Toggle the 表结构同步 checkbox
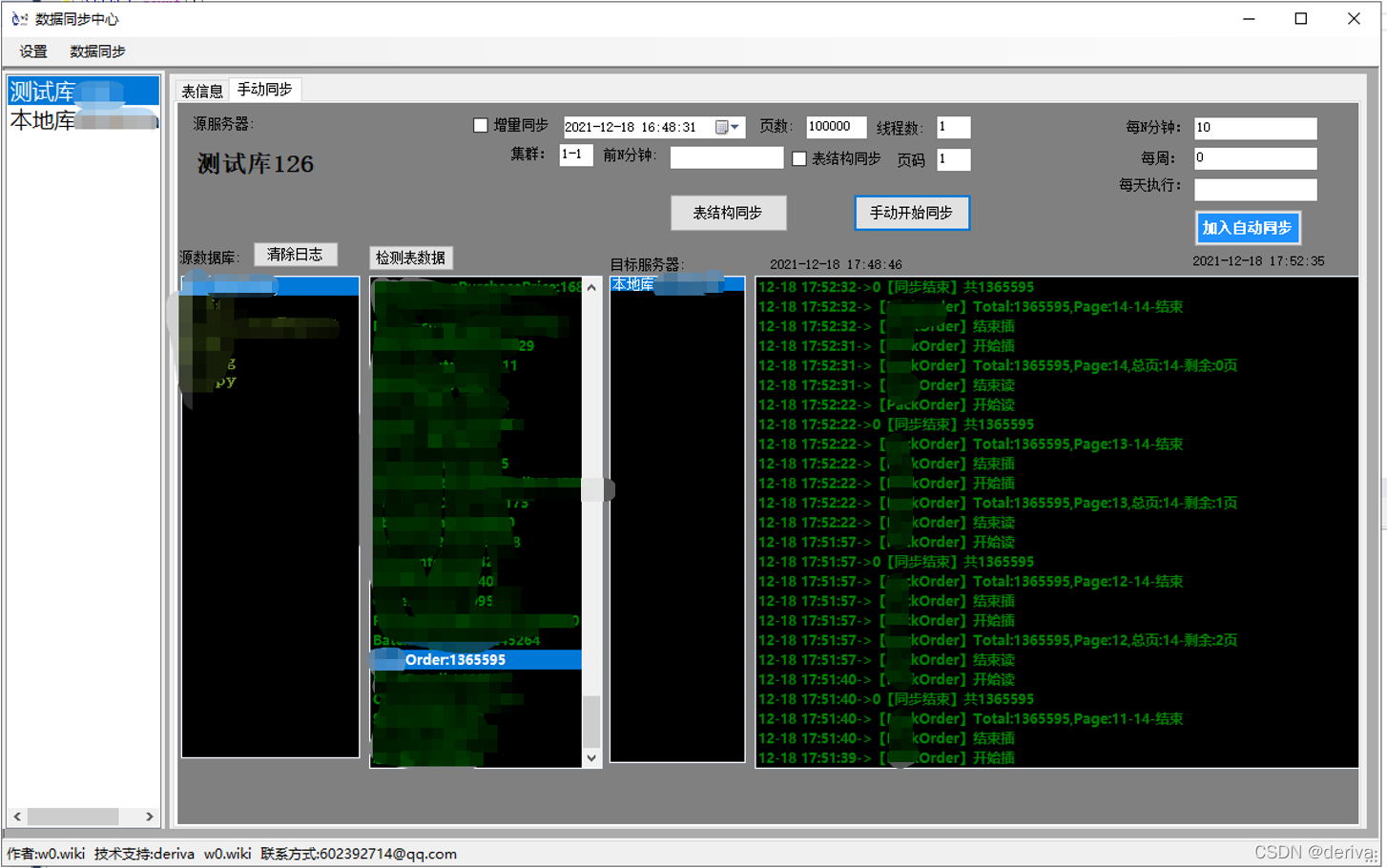Screen dimensions: 1387x868 [799, 158]
